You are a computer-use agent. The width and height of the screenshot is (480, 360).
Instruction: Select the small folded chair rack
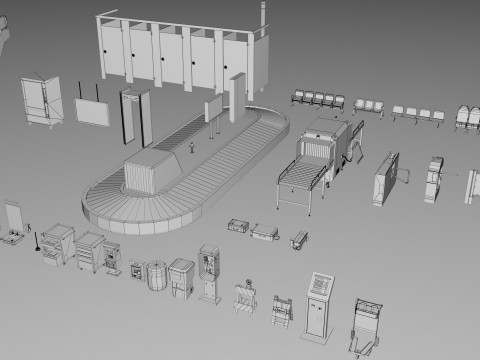282,311
